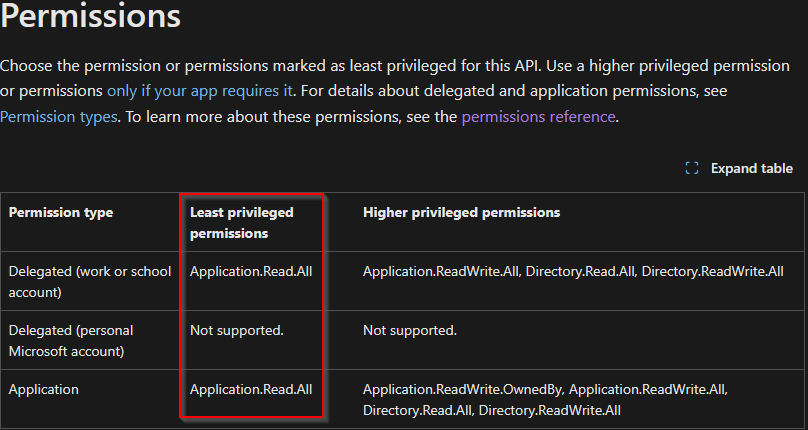This screenshot has height=430, width=808.
Task: Select the Permission type column header
Action: (61, 212)
